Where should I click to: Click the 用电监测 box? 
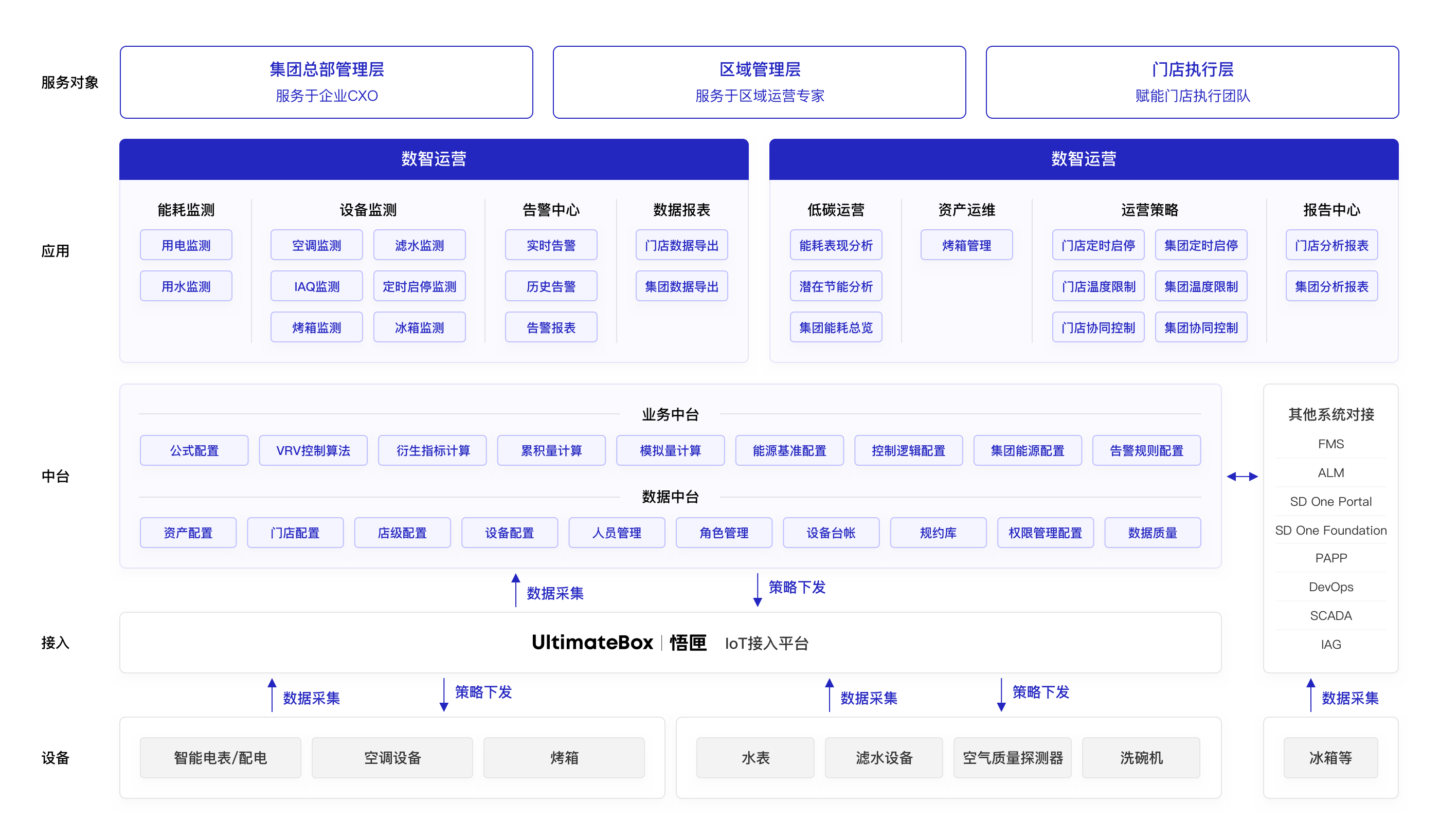point(186,246)
